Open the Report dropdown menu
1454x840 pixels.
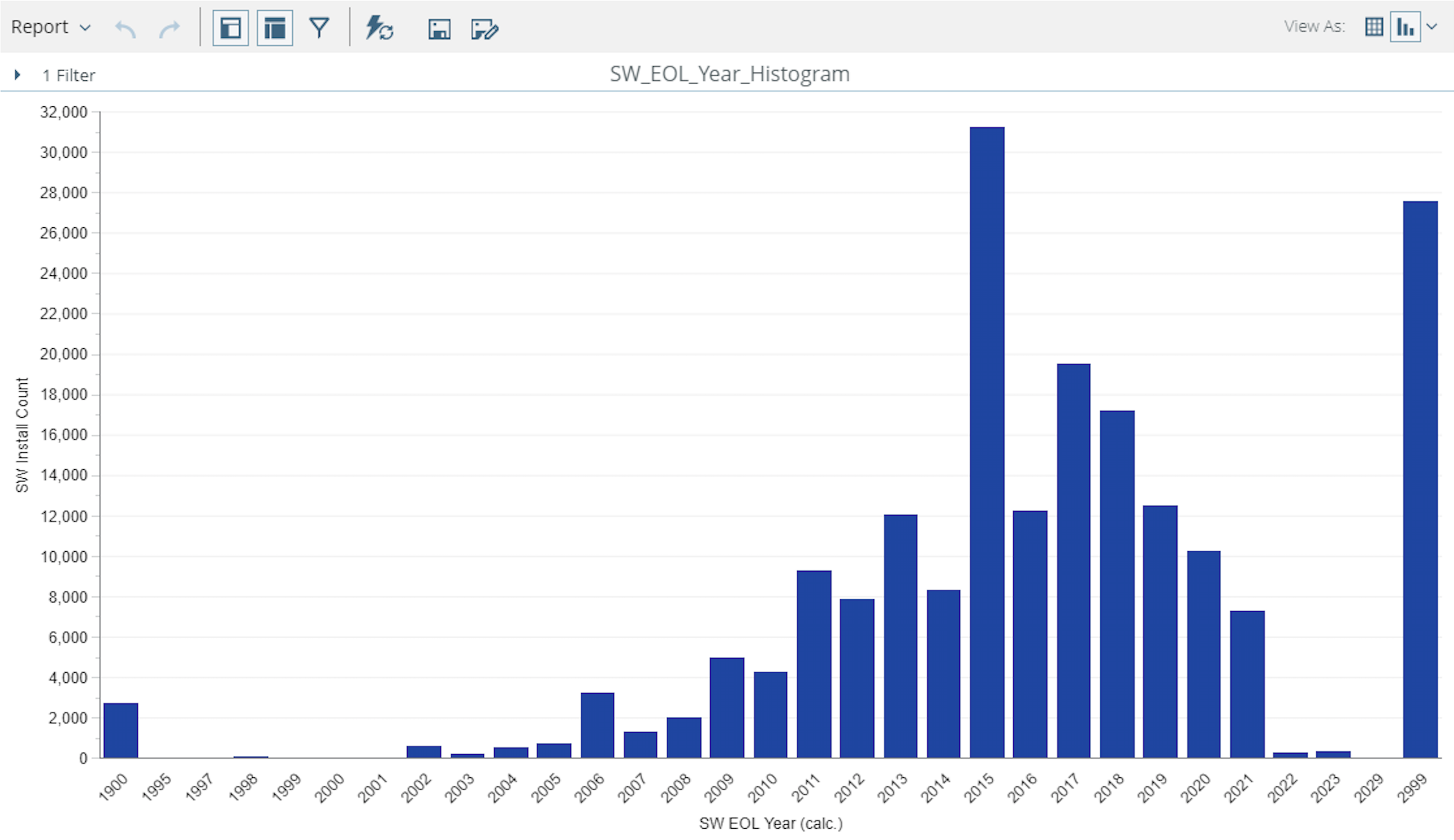coord(51,27)
